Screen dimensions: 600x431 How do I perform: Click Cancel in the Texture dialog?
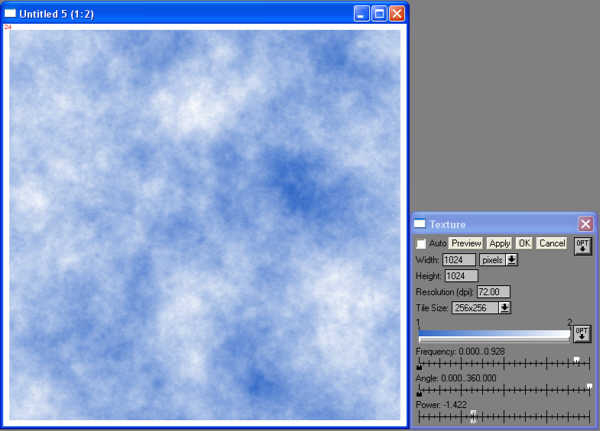coord(551,243)
